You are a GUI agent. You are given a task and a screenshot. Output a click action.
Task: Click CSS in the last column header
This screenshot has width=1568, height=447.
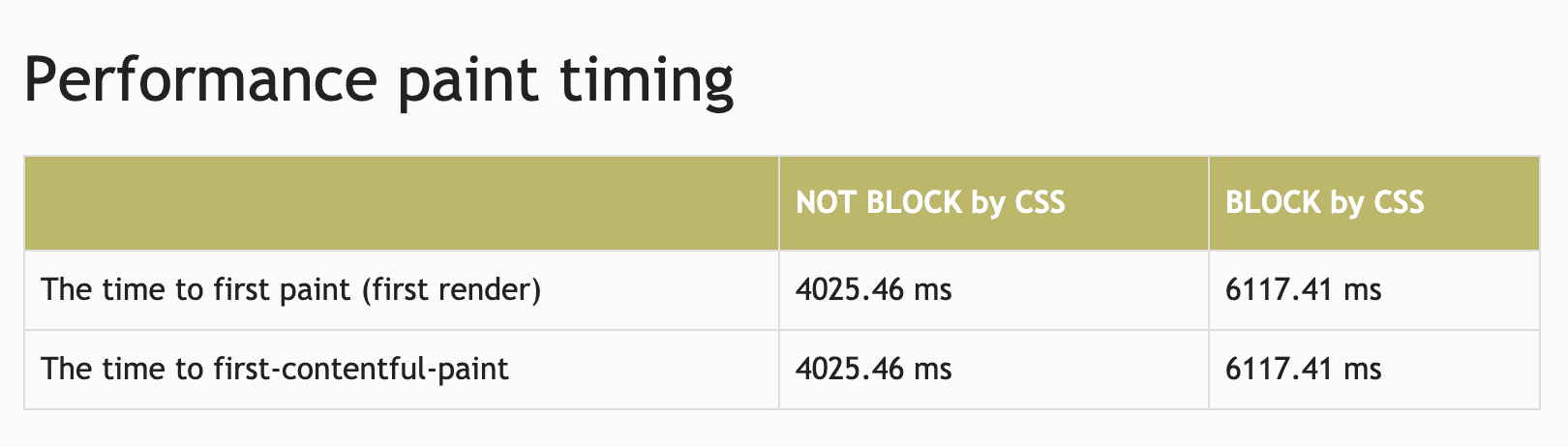(x=1399, y=202)
